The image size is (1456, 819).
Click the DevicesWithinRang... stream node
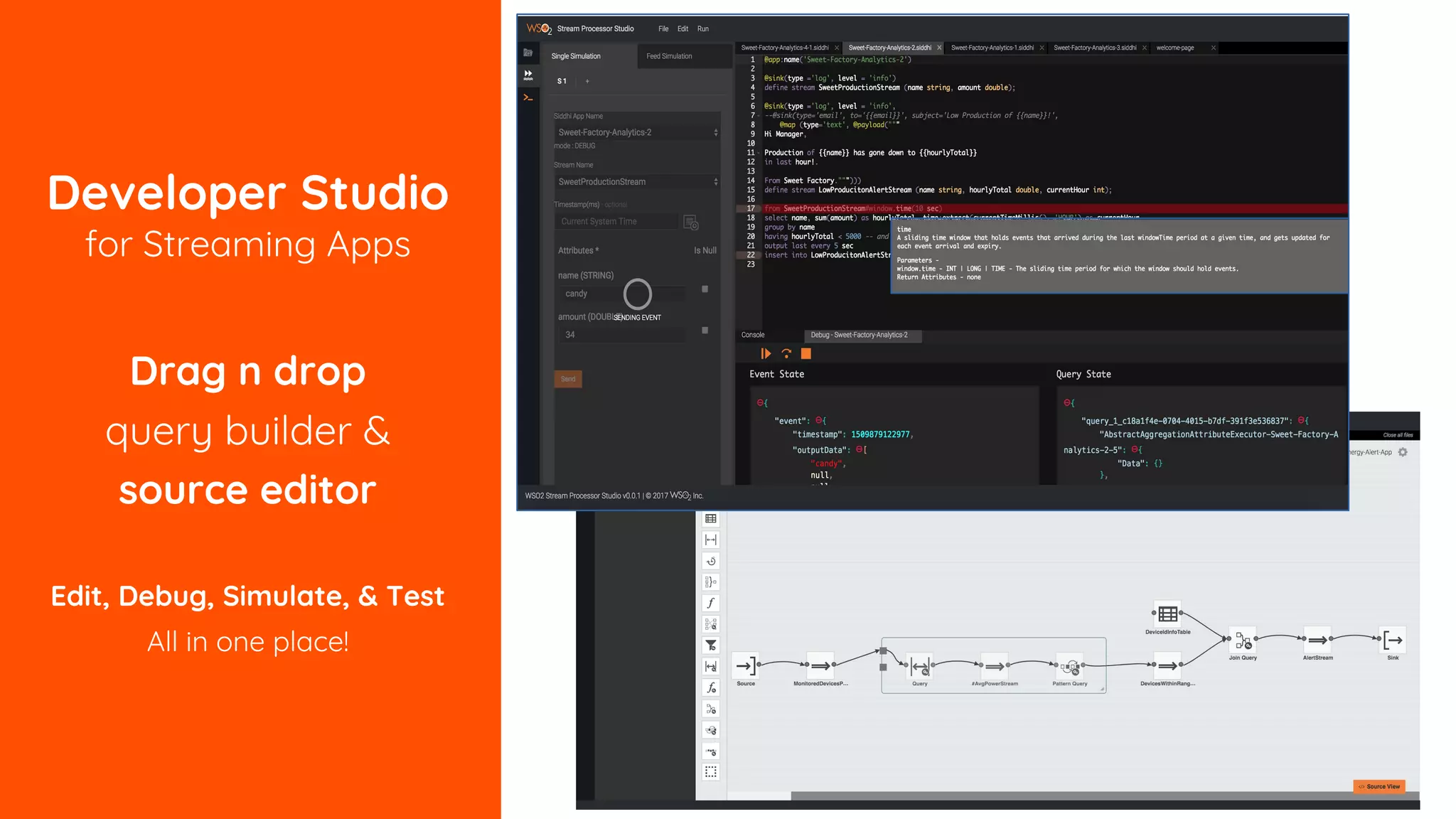pyautogui.click(x=1167, y=666)
